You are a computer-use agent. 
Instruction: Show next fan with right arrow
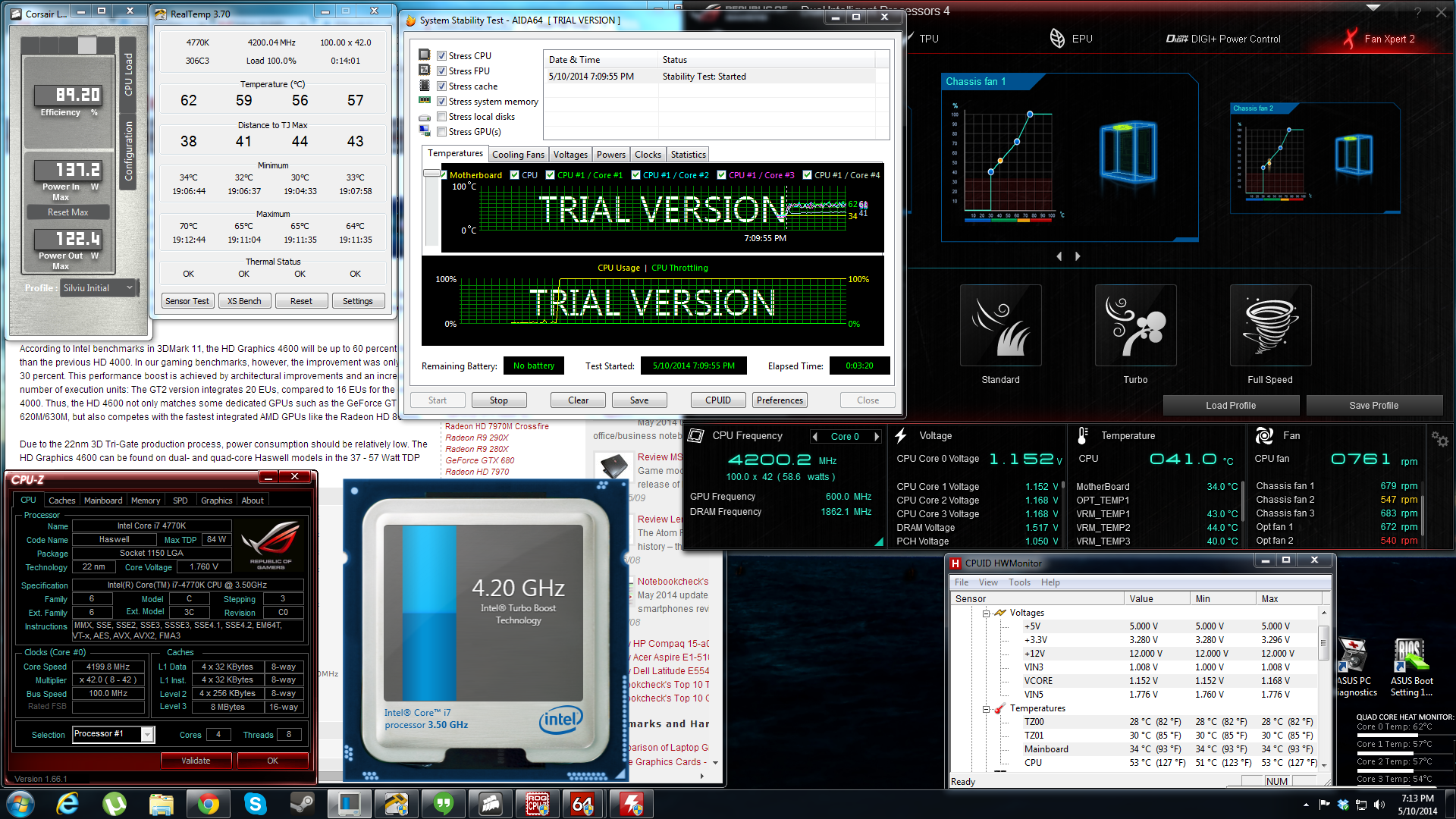click(x=1078, y=256)
